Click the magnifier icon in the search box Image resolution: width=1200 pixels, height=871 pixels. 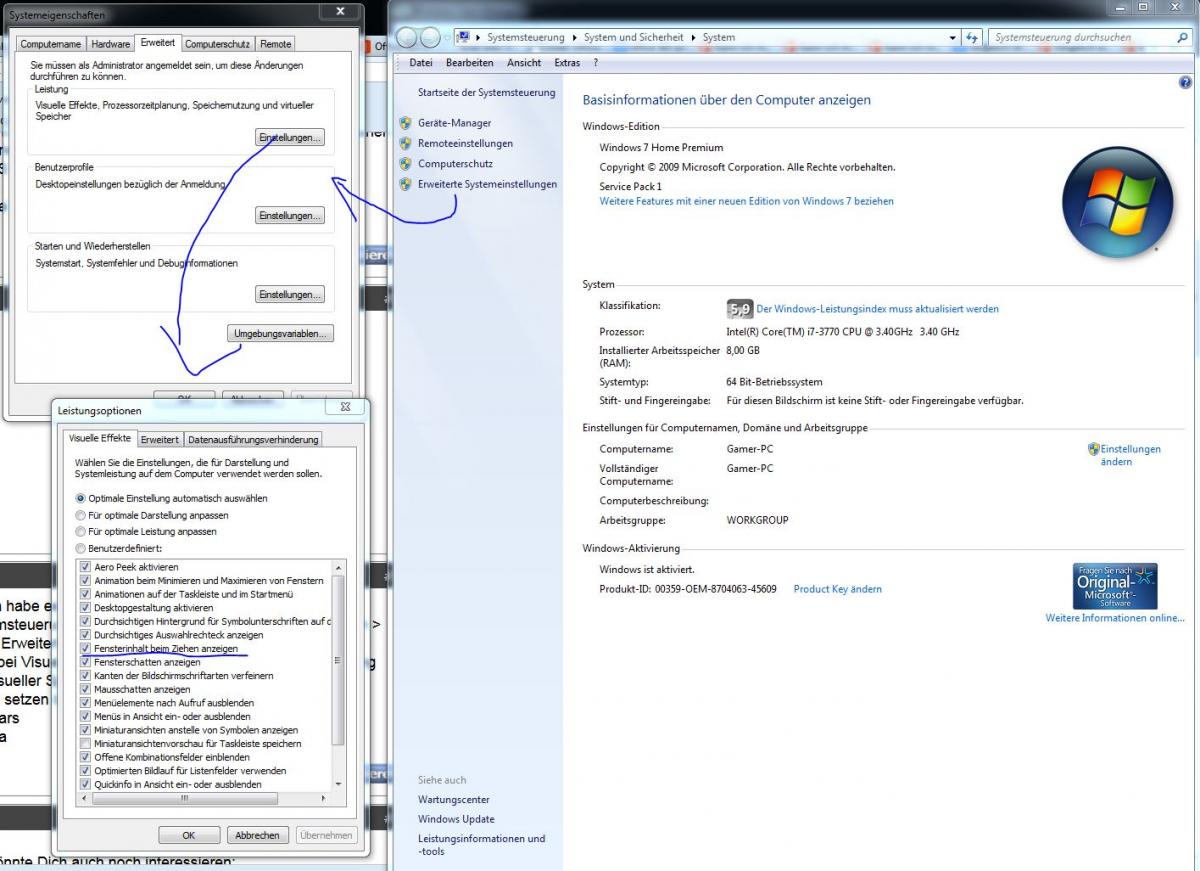(1182, 38)
